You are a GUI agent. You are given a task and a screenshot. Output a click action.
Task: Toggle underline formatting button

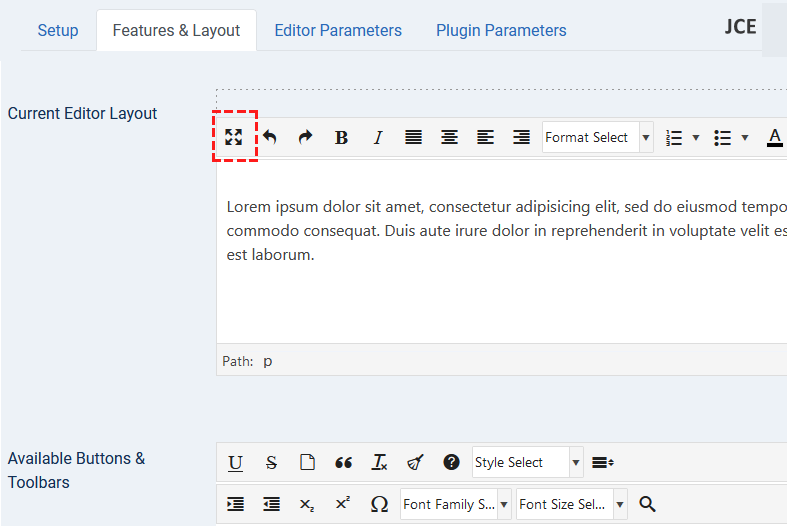[x=235, y=462]
